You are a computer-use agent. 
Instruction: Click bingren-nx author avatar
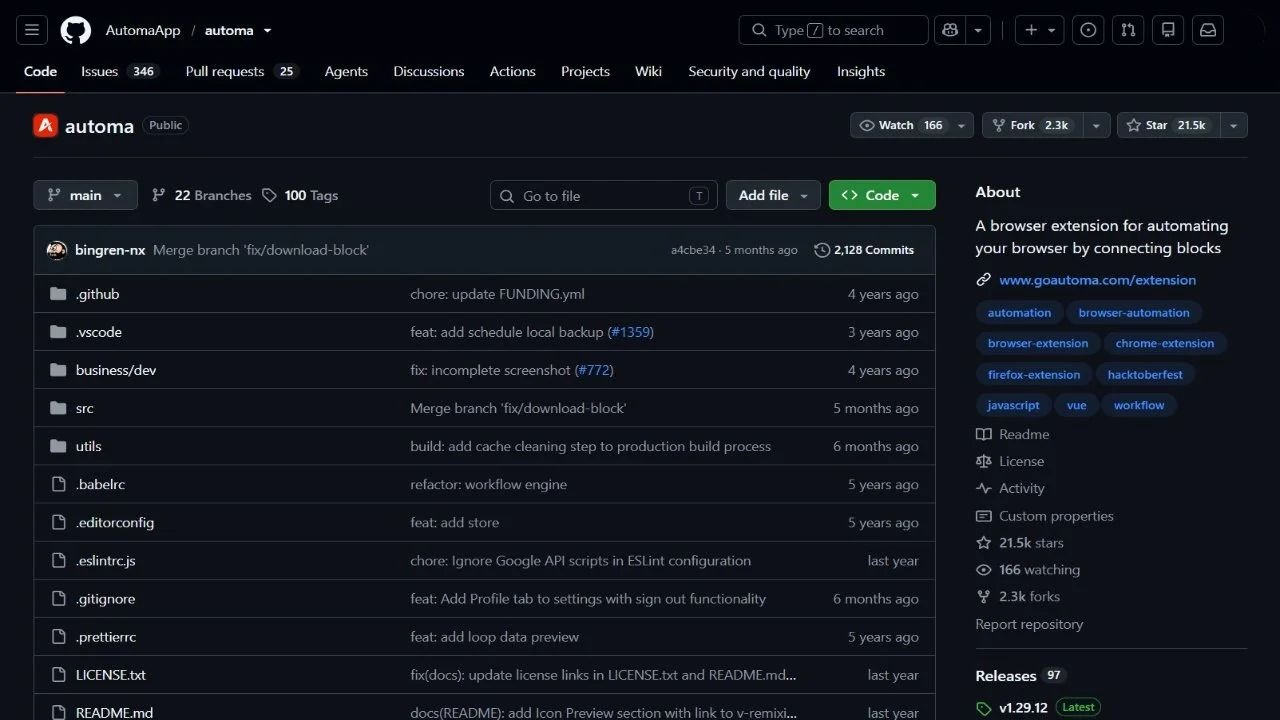click(x=57, y=250)
